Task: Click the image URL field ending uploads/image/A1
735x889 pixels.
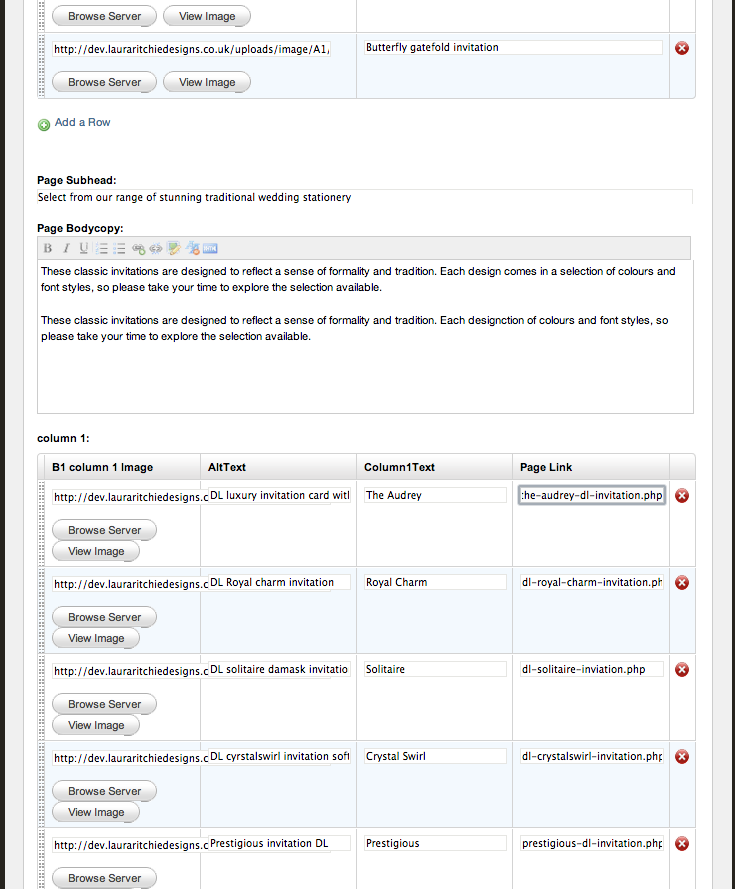Action: click(191, 49)
